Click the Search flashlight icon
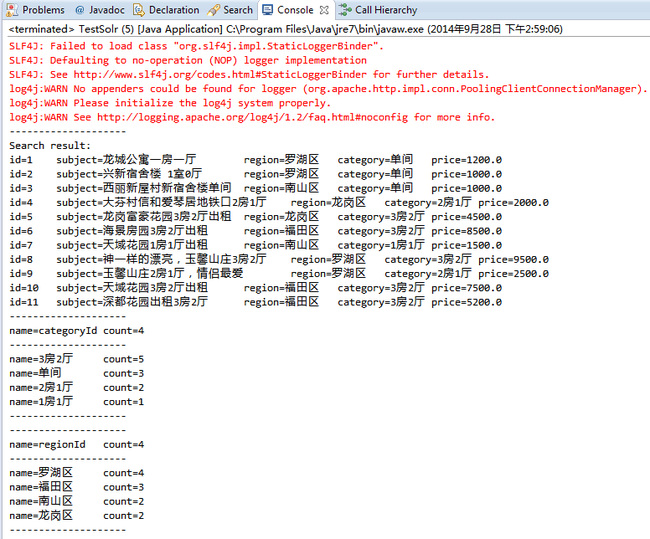Viewport: 650px width, 539px height. point(213,10)
